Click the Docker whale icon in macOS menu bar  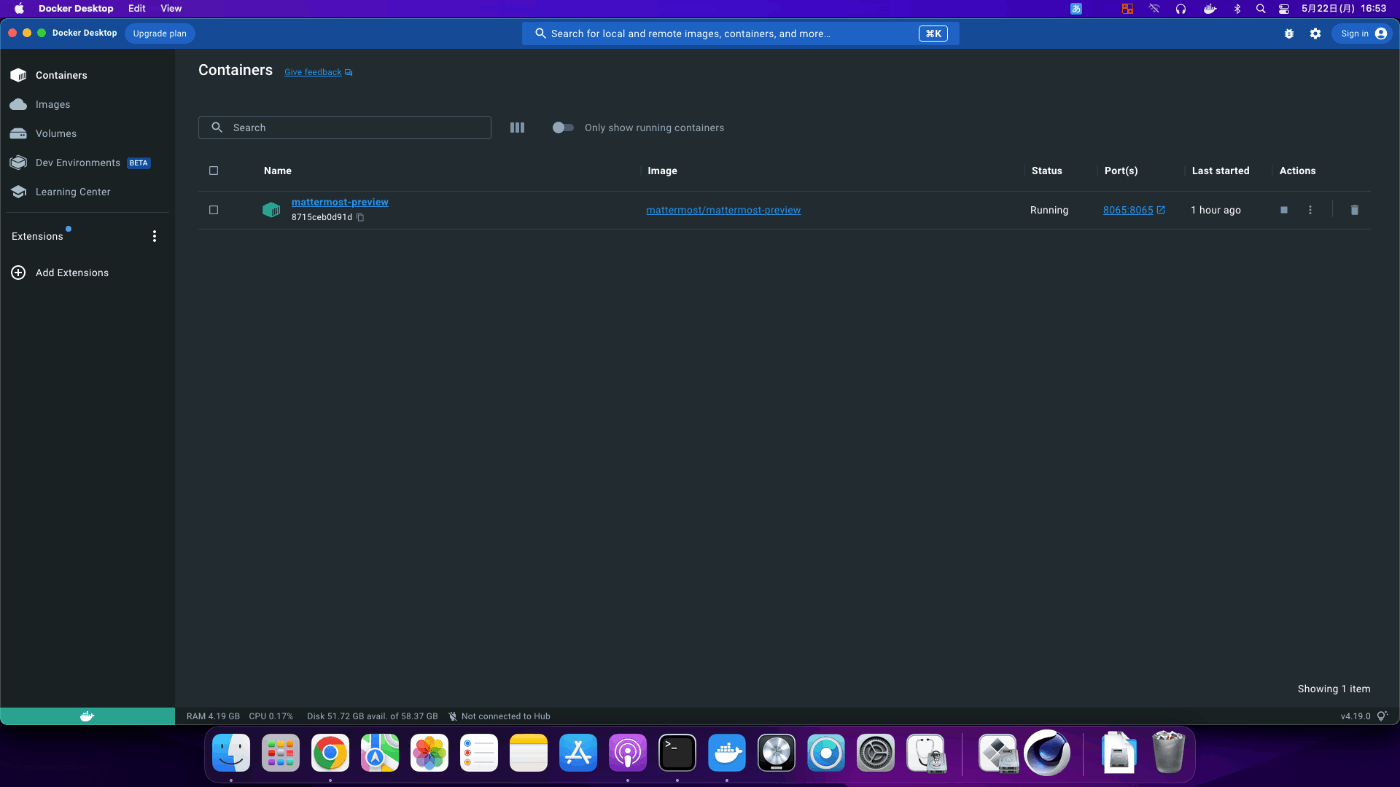click(1209, 8)
